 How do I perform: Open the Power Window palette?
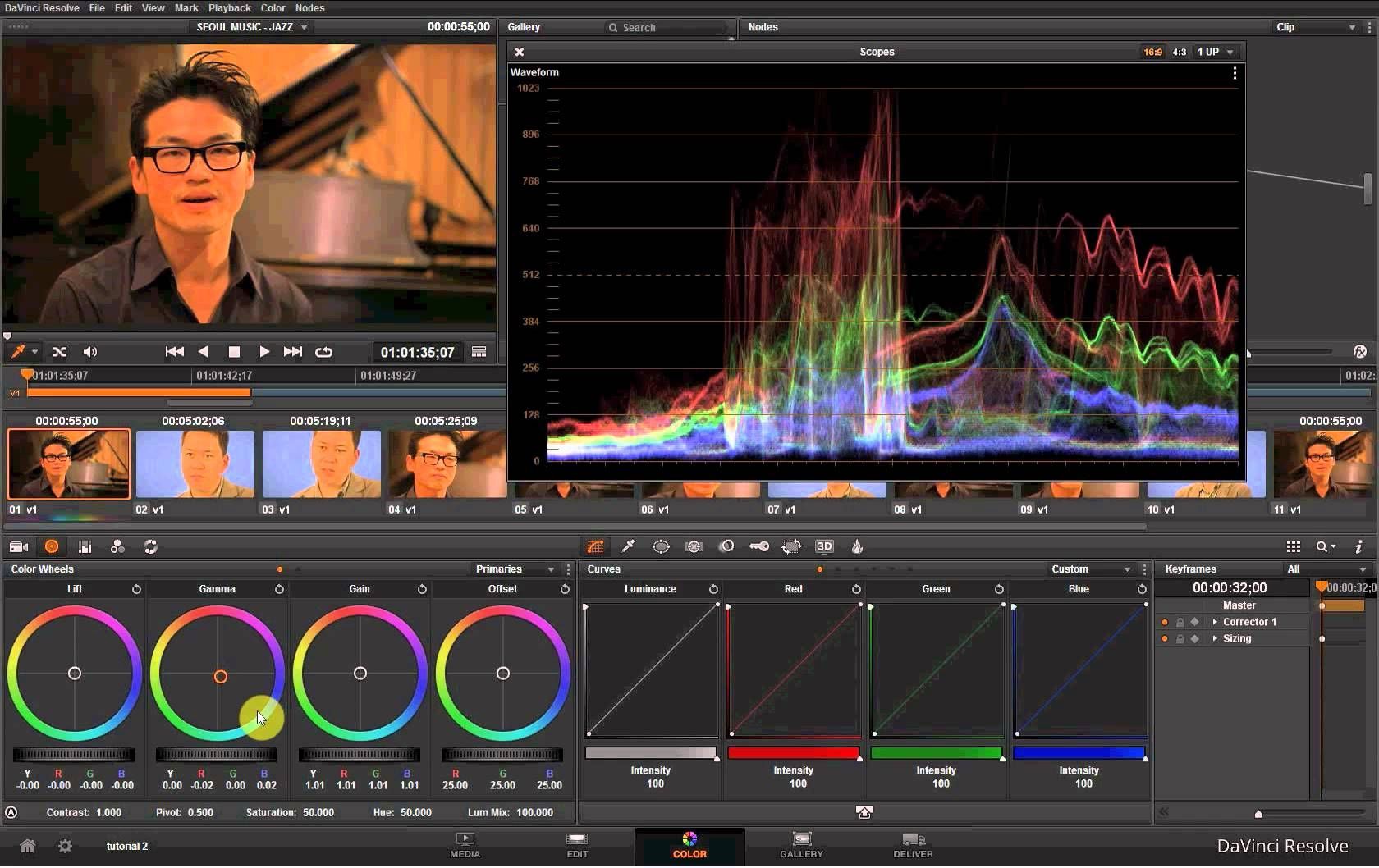[662, 546]
